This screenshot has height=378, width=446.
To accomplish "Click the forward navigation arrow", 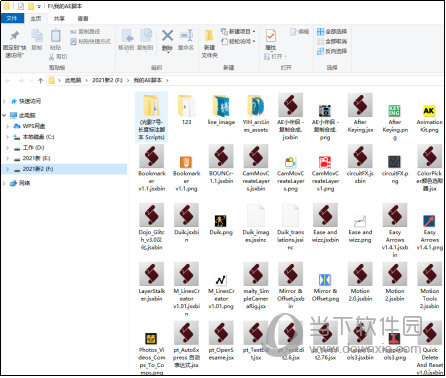I will pyautogui.click(x=21, y=80).
